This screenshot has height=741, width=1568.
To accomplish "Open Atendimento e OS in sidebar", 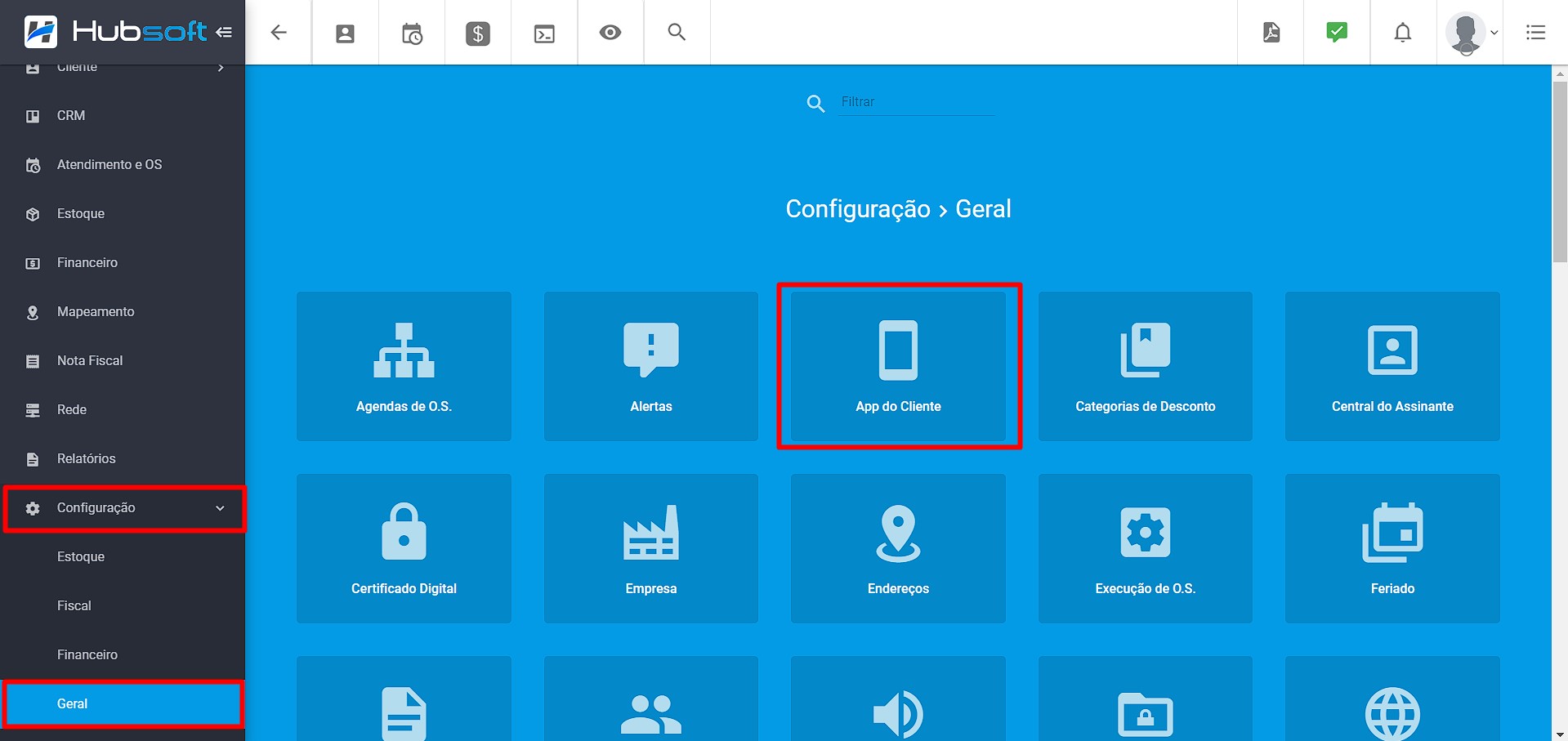I will point(123,165).
